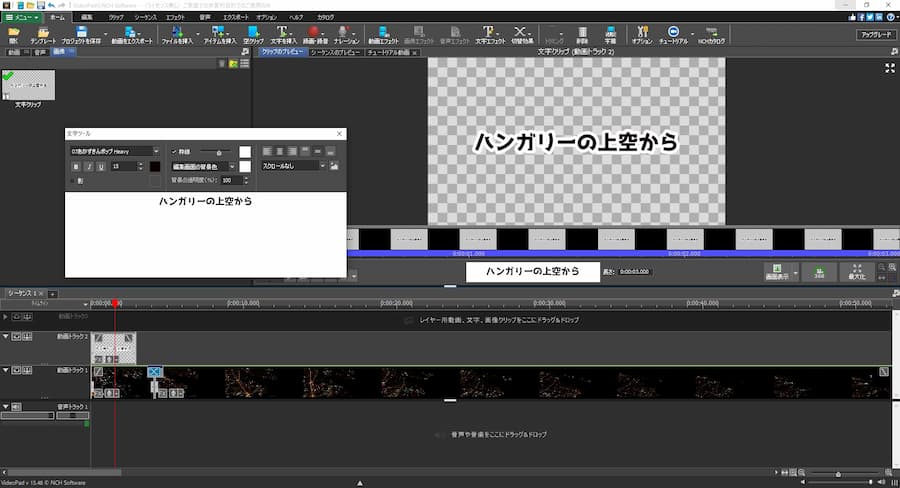This screenshot has height=488, width=900.
Task: Click the ナレーション microphone icon
Action: pyautogui.click(x=346, y=35)
